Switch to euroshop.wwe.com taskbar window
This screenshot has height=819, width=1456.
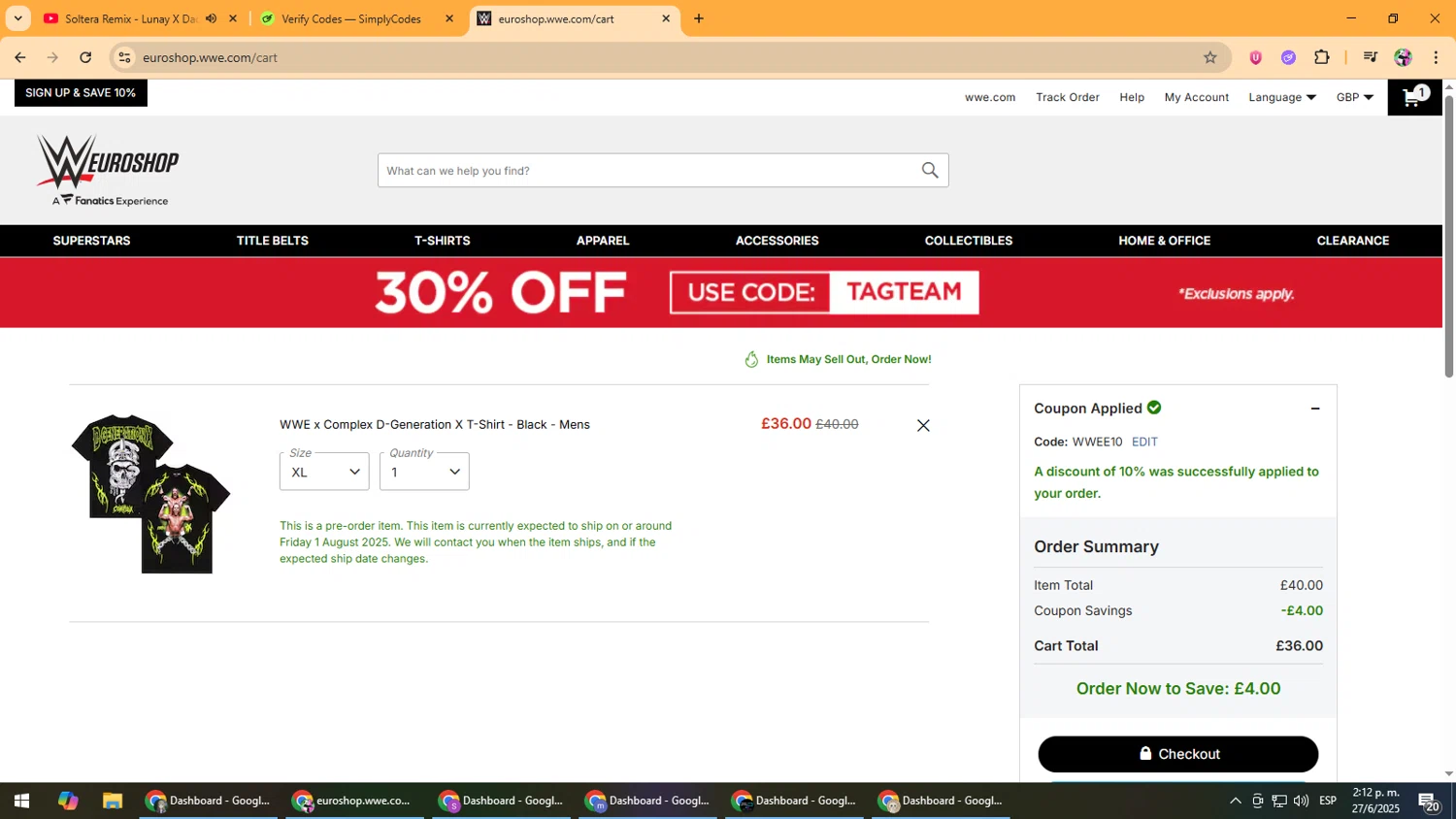(353, 801)
